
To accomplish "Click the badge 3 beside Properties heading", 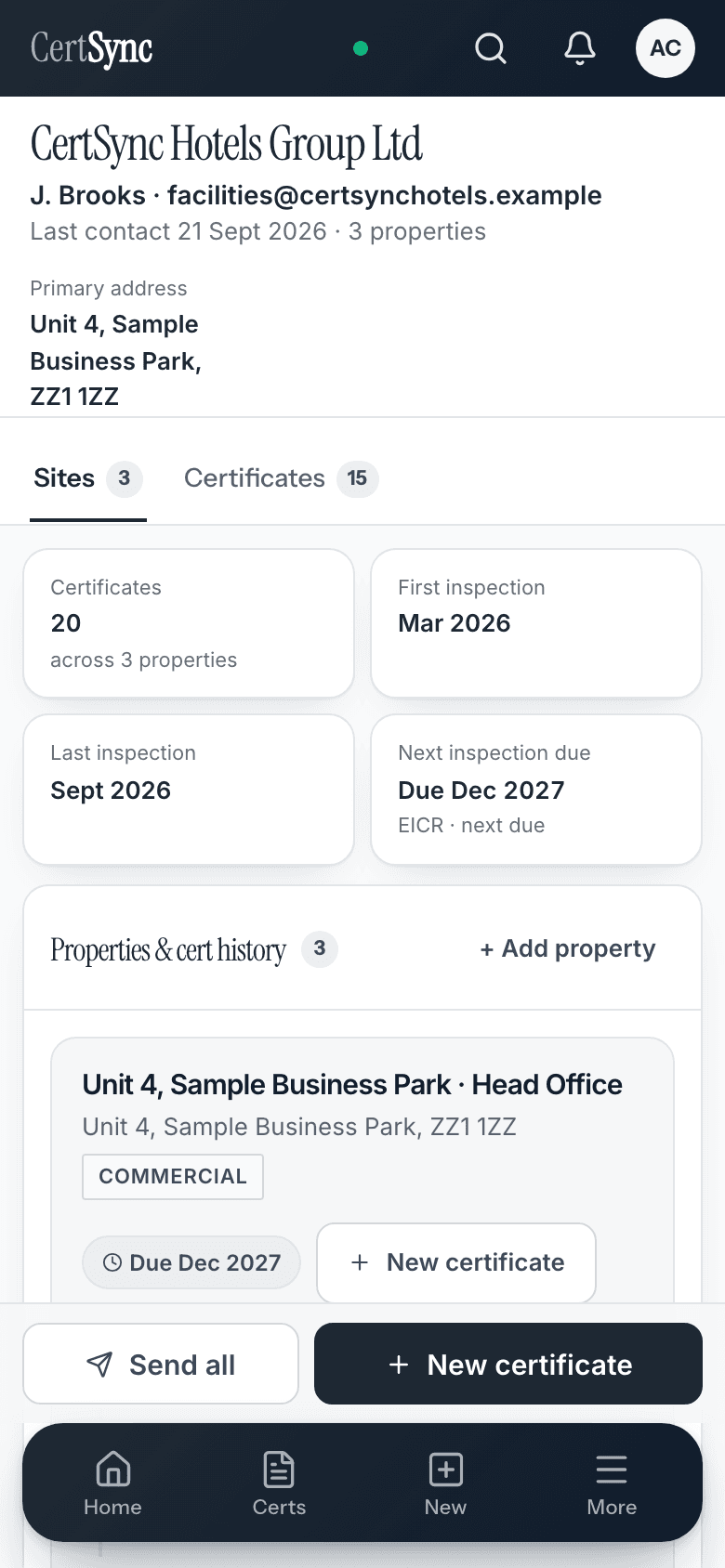I will coord(320,948).
